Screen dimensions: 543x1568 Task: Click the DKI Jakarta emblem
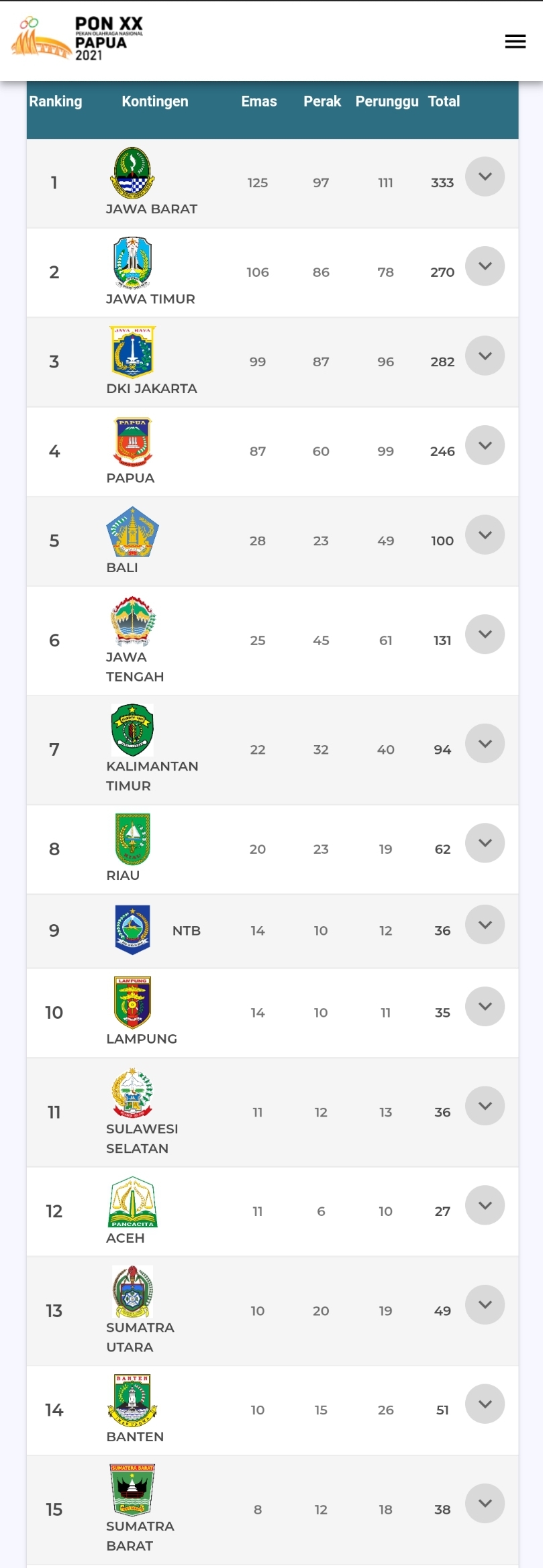(x=132, y=352)
